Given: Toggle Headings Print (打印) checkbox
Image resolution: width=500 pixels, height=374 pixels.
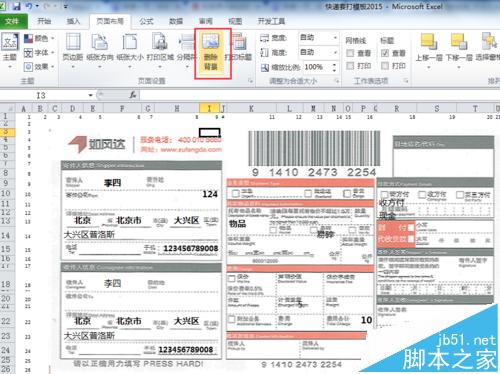Looking at the screenshot, I should pyautogui.click(x=385, y=66).
